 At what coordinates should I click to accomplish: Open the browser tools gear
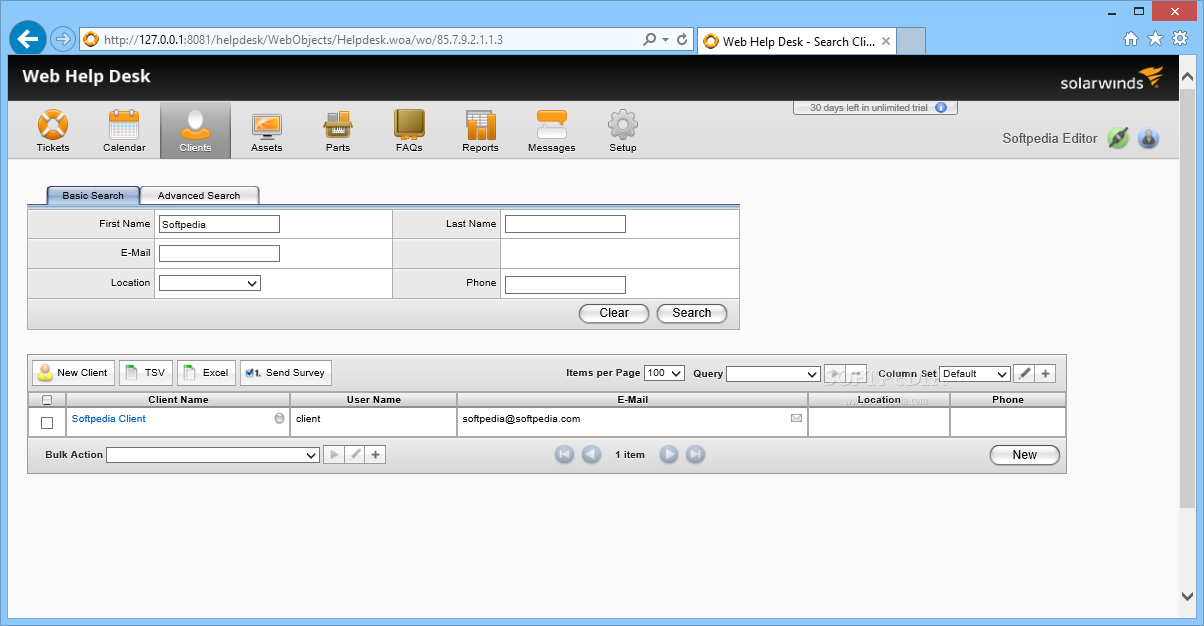coord(1179,39)
